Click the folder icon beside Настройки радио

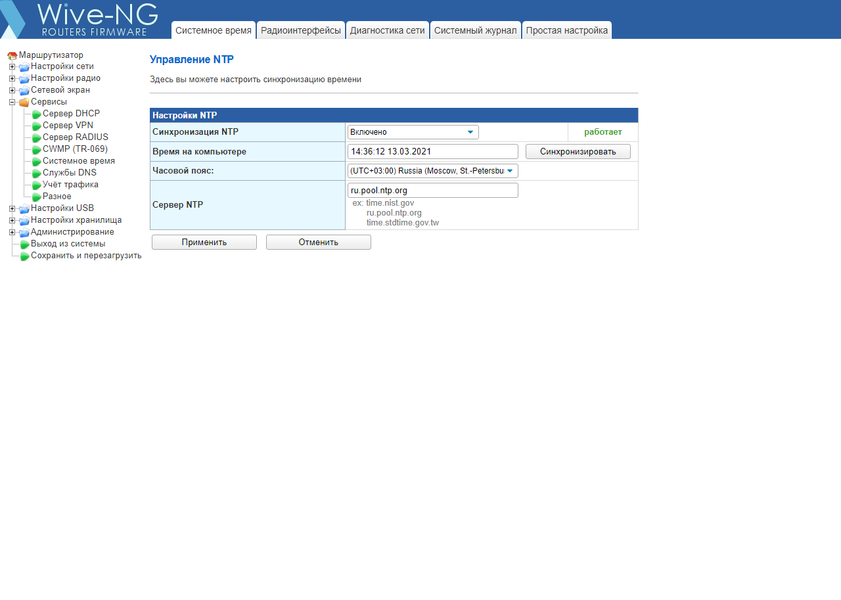[x=24, y=79]
